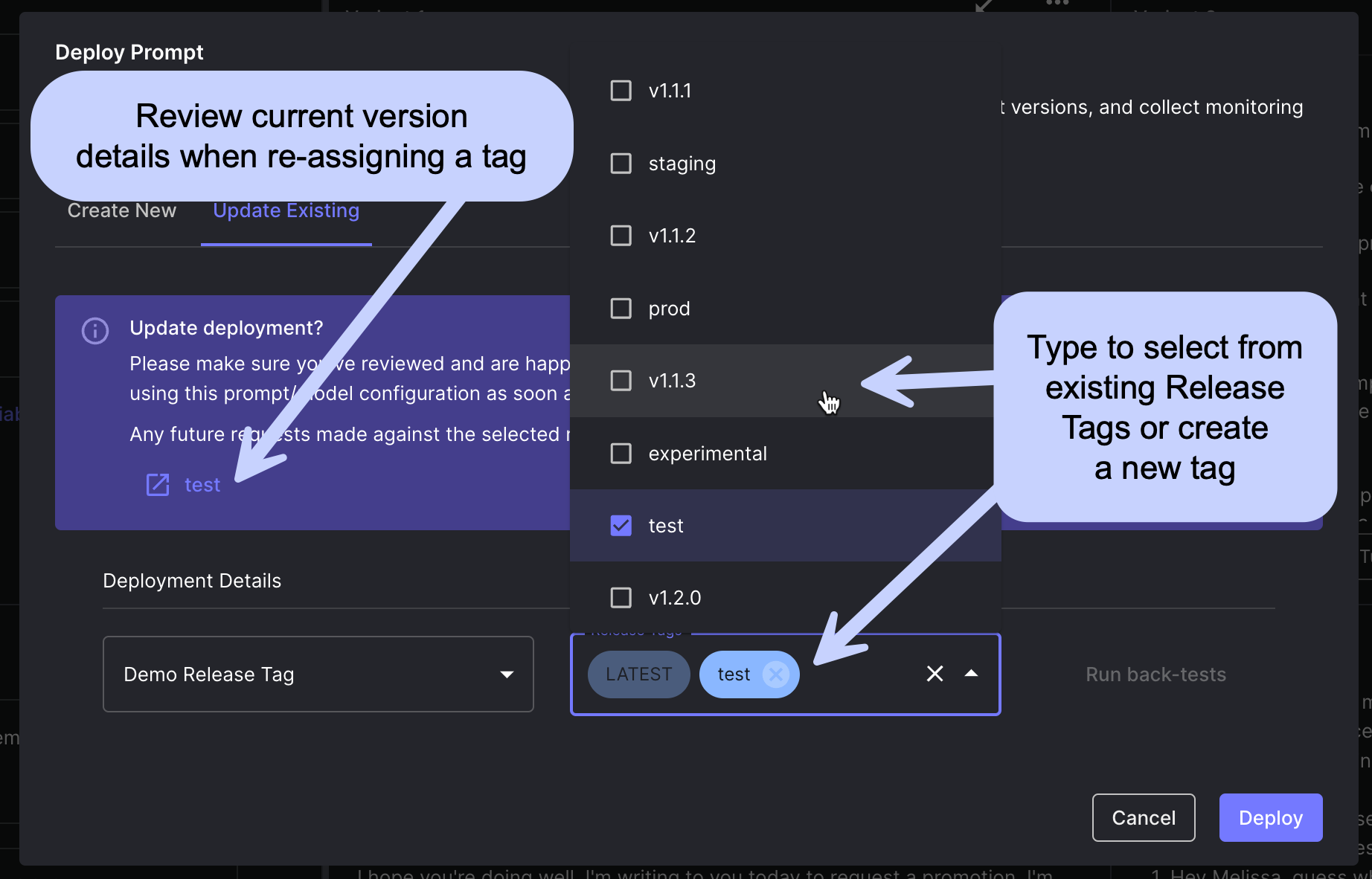Remove the test tag chip
The width and height of the screenshot is (1372, 879).
click(x=776, y=674)
